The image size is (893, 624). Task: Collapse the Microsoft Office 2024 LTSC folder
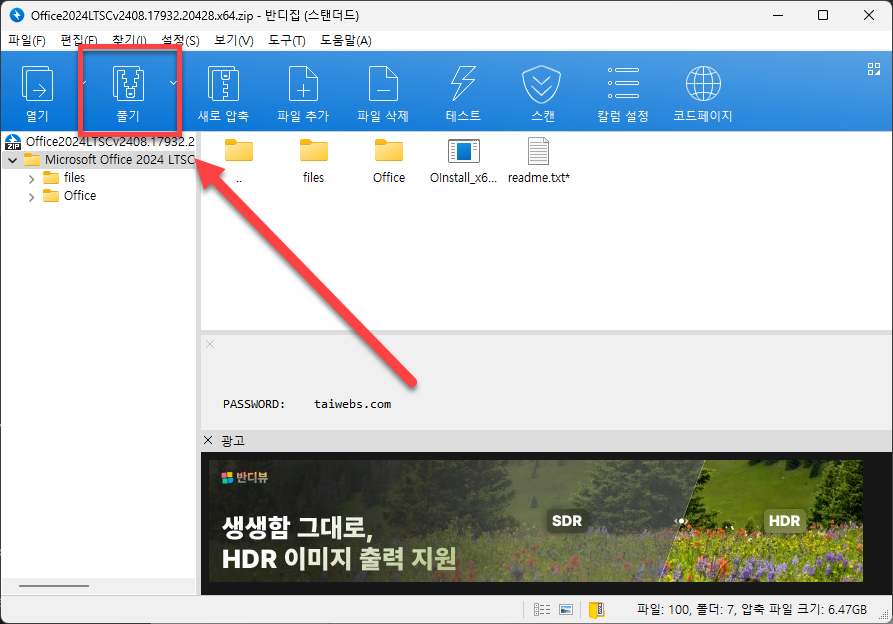pos(12,160)
